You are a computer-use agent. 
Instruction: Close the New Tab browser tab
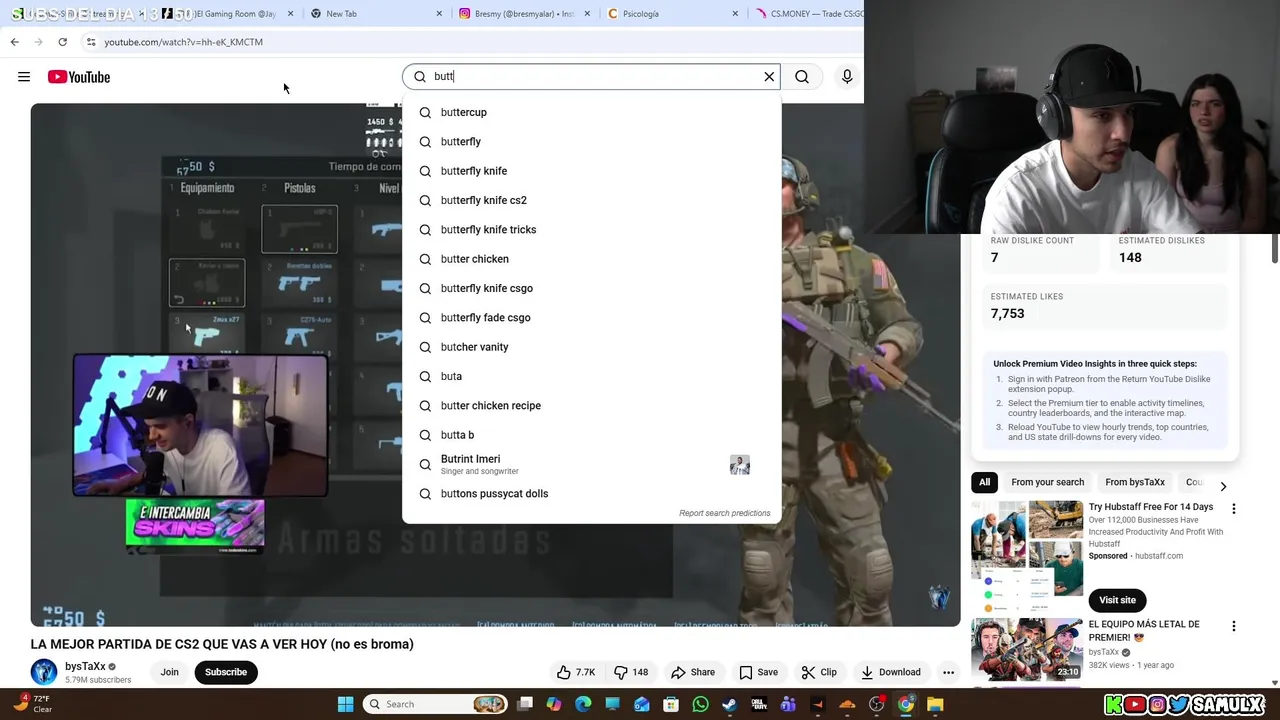[x=439, y=14]
